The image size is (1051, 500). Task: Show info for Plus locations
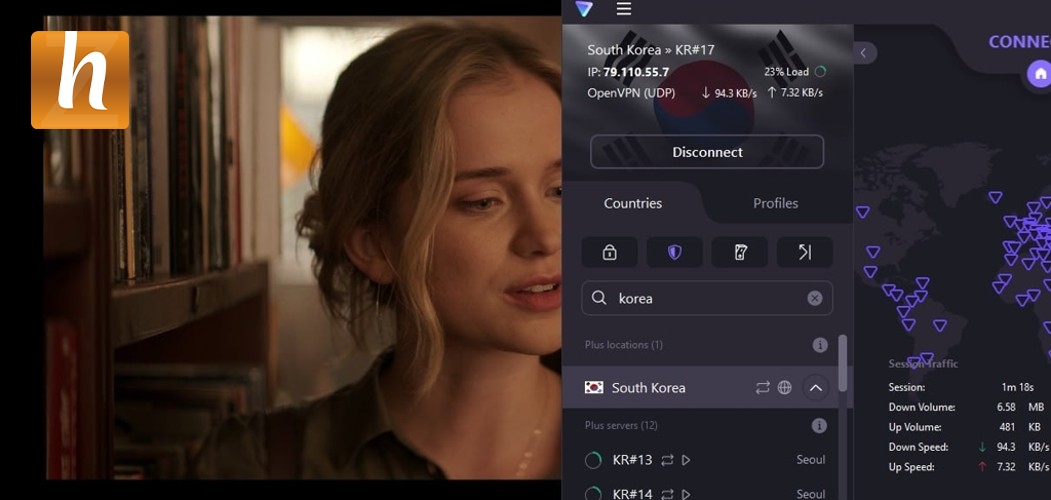[x=820, y=345]
